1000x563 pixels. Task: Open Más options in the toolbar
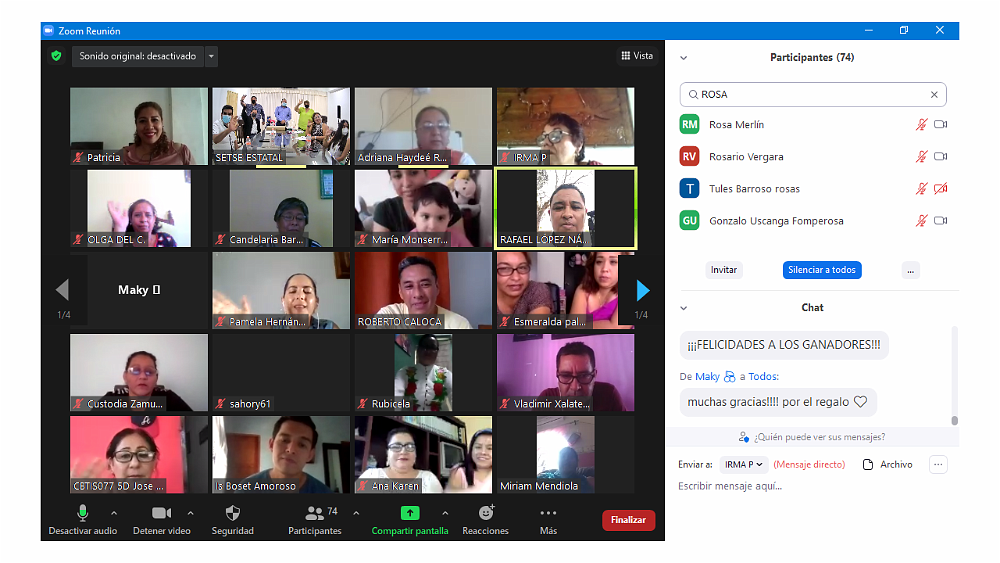pyautogui.click(x=548, y=513)
